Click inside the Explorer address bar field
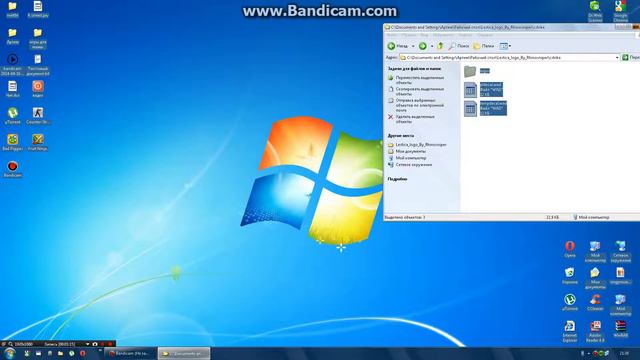Image resolution: width=640 pixels, height=360 pixels. coord(509,58)
